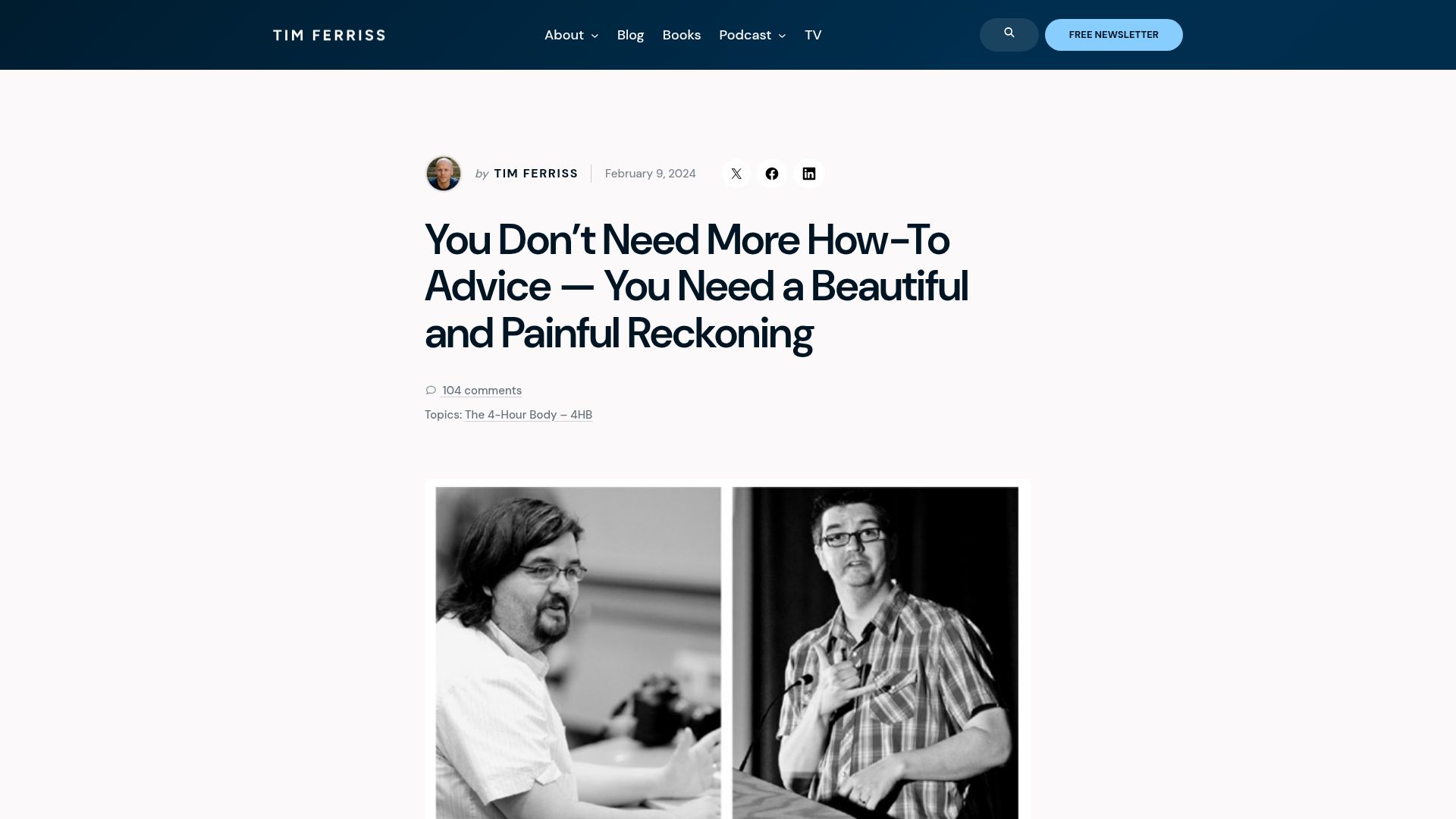This screenshot has width=1456, height=819.
Task: Open the Books page
Action: (x=681, y=35)
